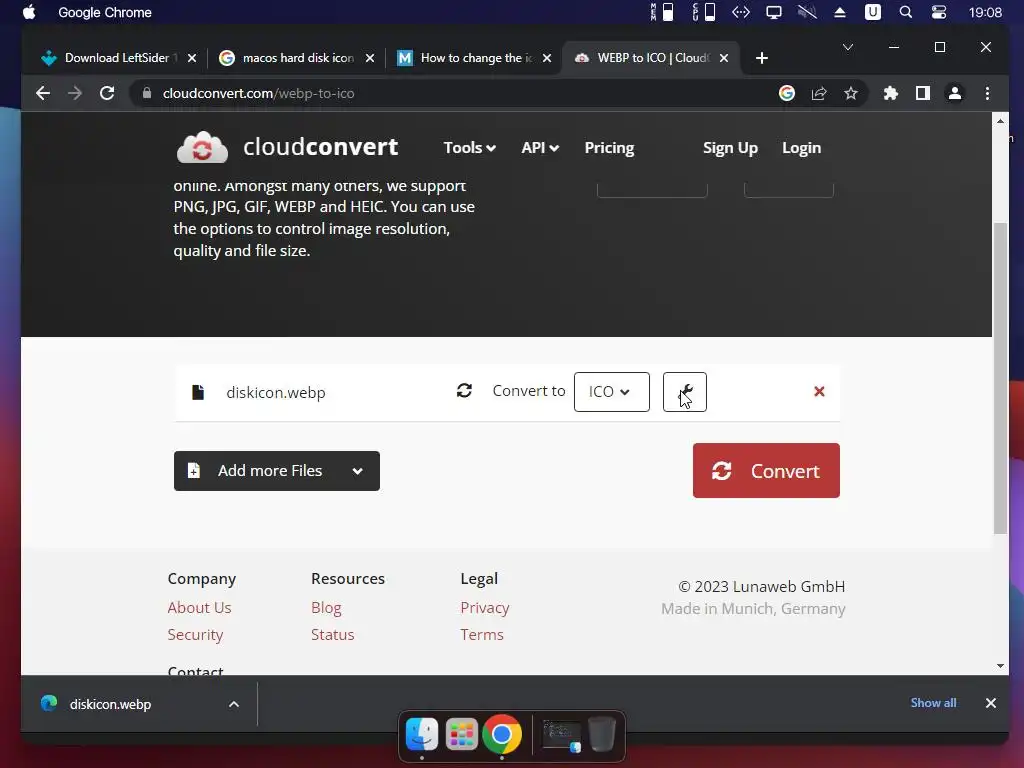Close the How to change tab

tap(547, 58)
